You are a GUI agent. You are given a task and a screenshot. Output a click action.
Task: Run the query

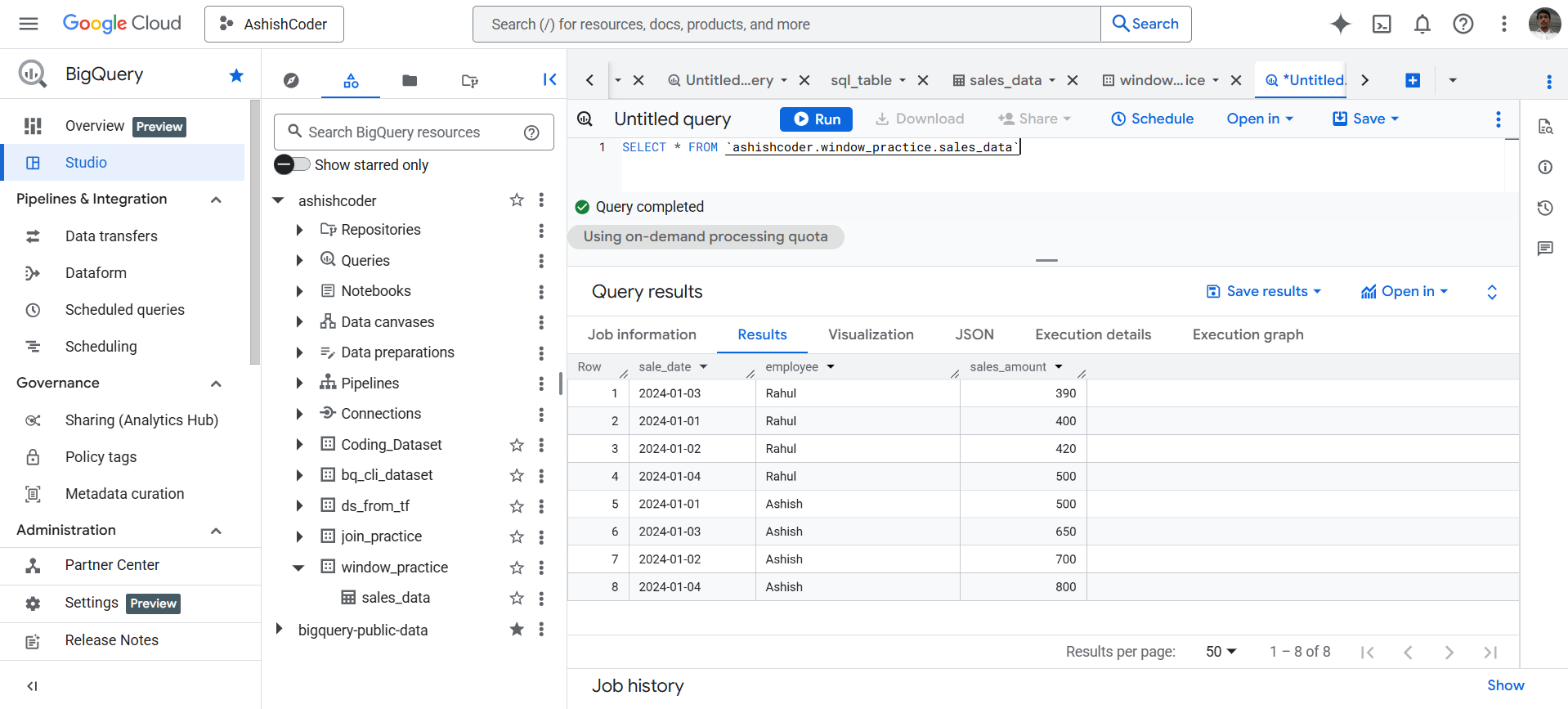pos(816,119)
